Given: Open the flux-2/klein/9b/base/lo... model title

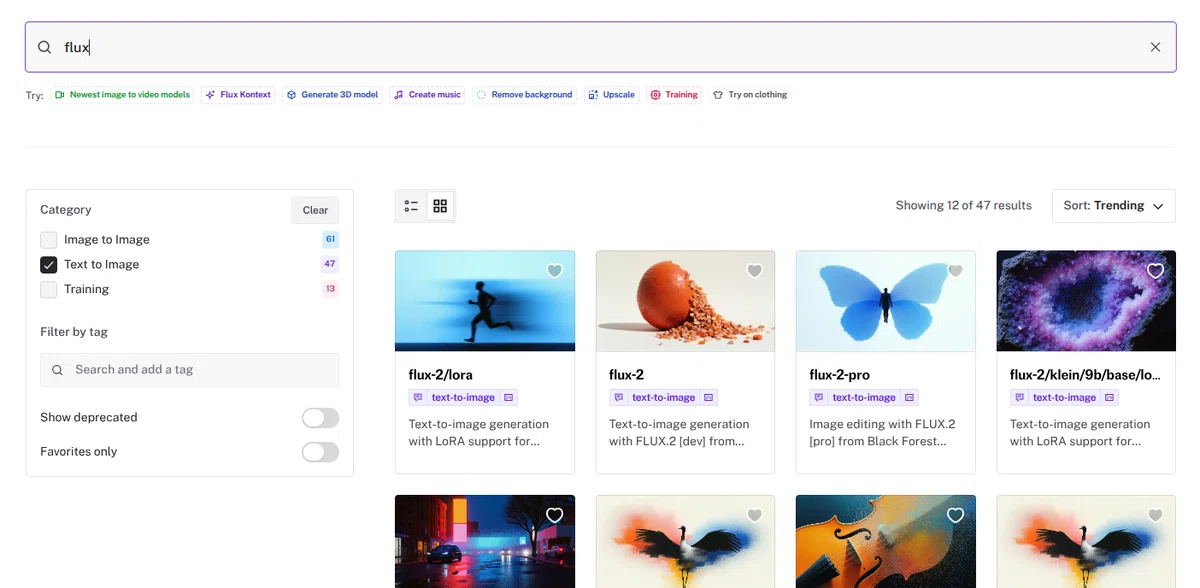Looking at the screenshot, I should pyautogui.click(x=1085, y=375).
